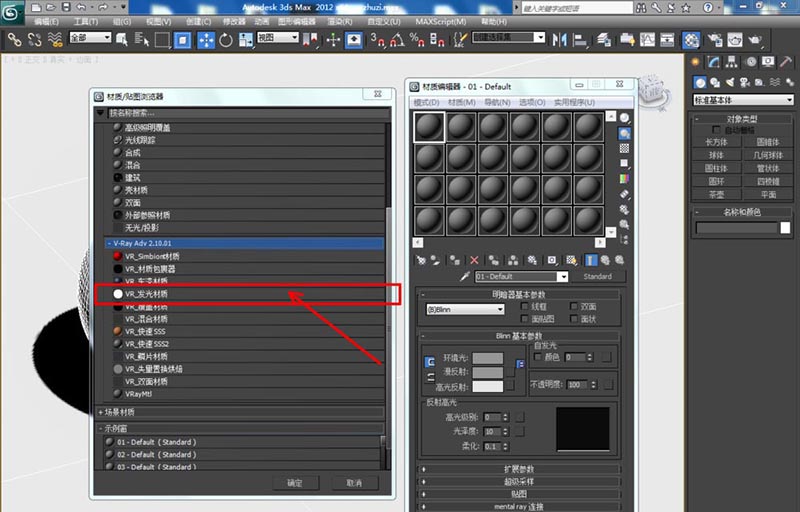Toggle the 自发光 颜色 checkbox

click(537, 357)
